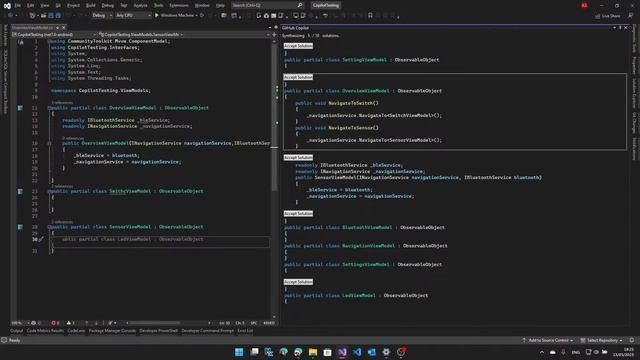Image resolution: width=640 pixels, height=360 pixels.
Task: Click Select Repository in status bar
Action: pos(602,340)
